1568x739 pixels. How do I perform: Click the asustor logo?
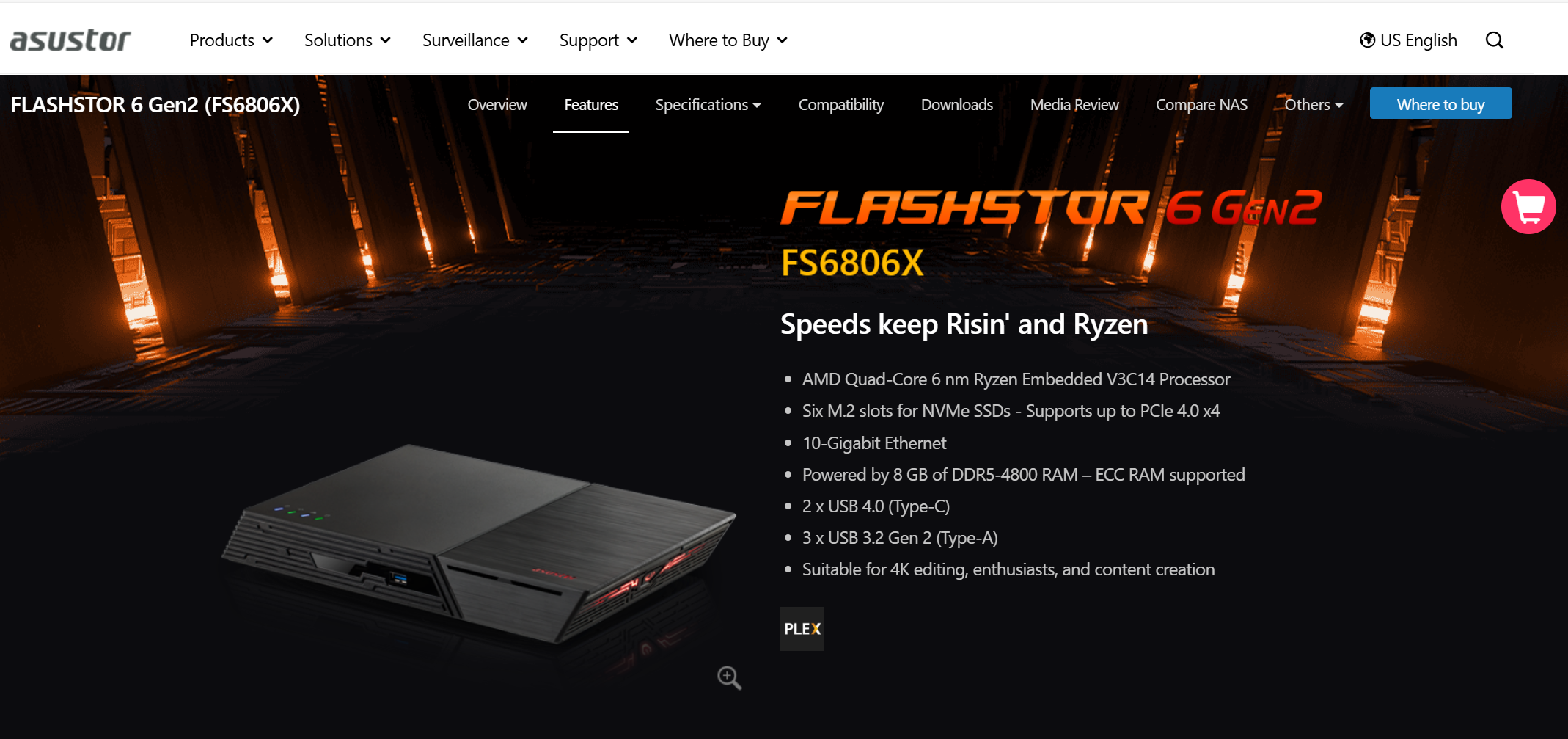(x=70, y=40)
